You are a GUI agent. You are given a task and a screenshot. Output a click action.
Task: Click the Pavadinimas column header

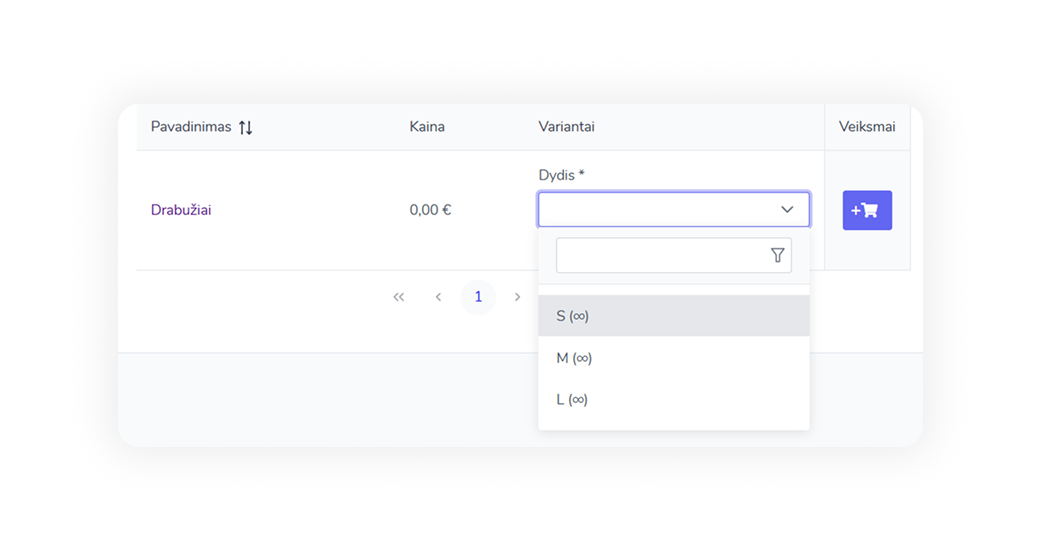(191, 127)
